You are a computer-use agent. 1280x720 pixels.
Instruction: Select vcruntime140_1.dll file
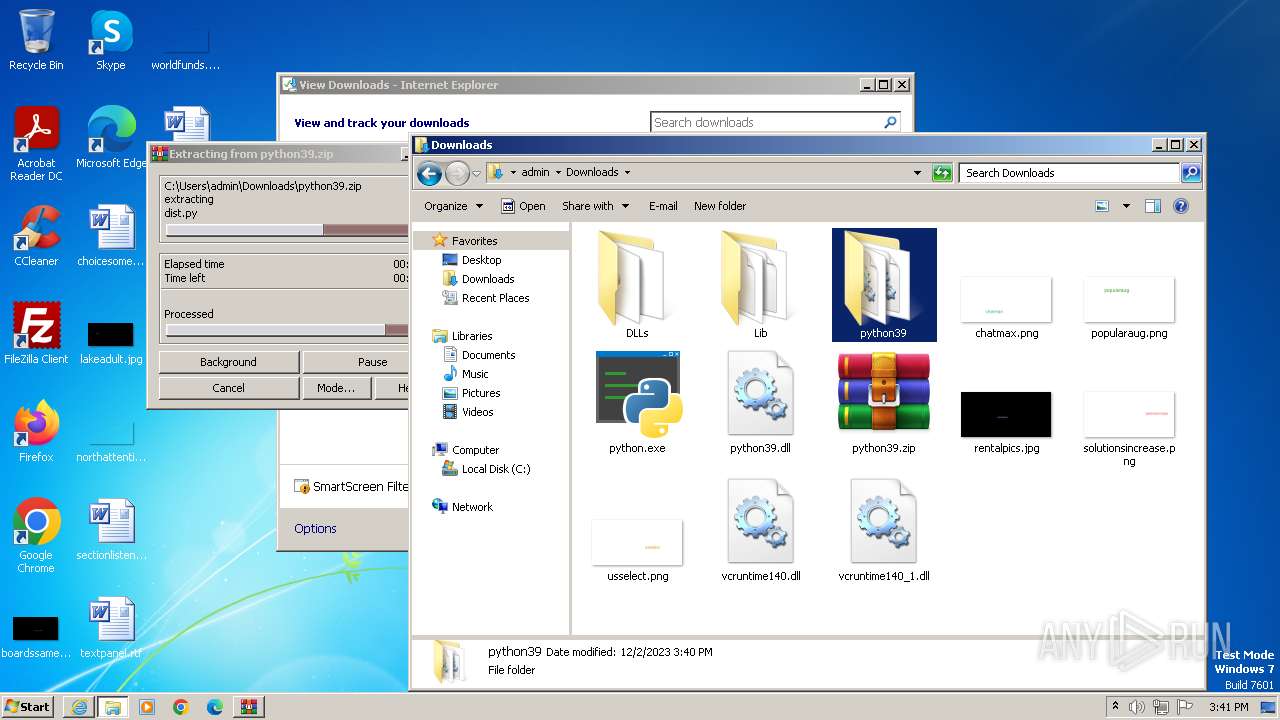pos(884,530)
